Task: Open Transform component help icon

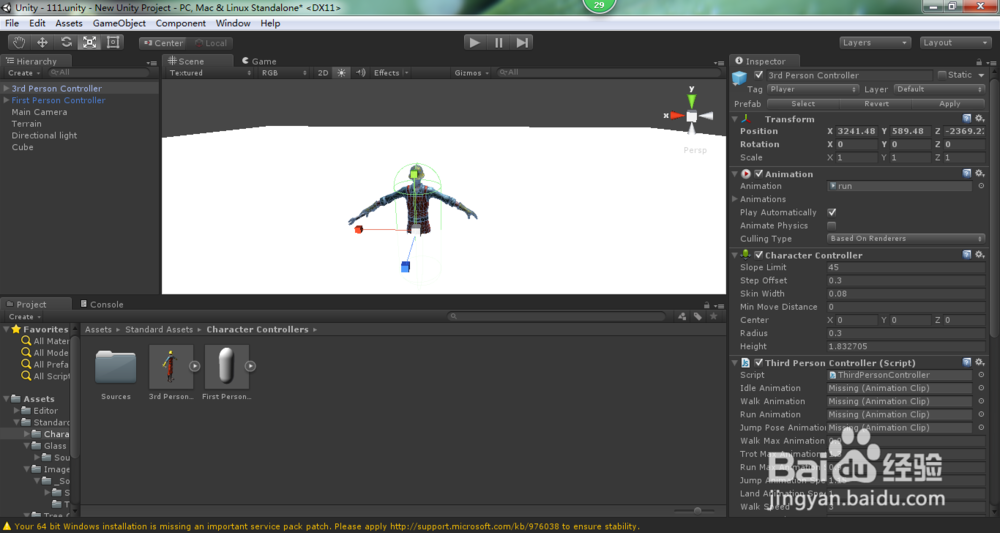Action: click(967, 119)
